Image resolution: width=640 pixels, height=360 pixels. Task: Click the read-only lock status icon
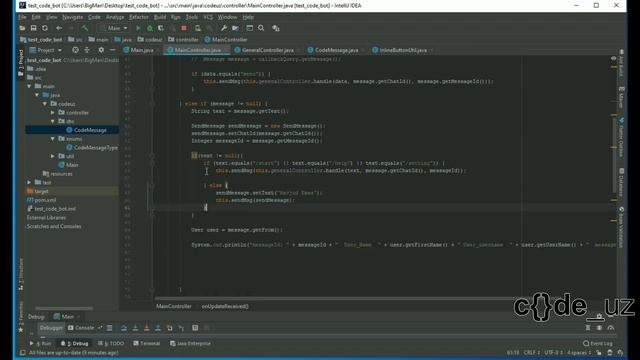click(x=598, y=353)
